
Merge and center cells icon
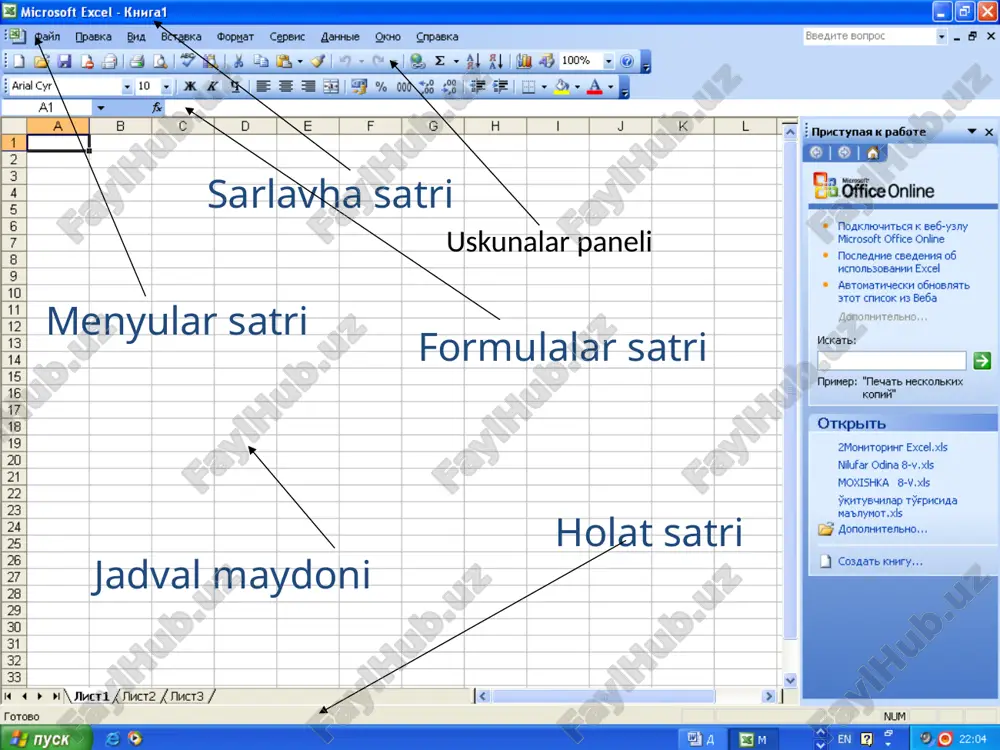tap(331, 86)
